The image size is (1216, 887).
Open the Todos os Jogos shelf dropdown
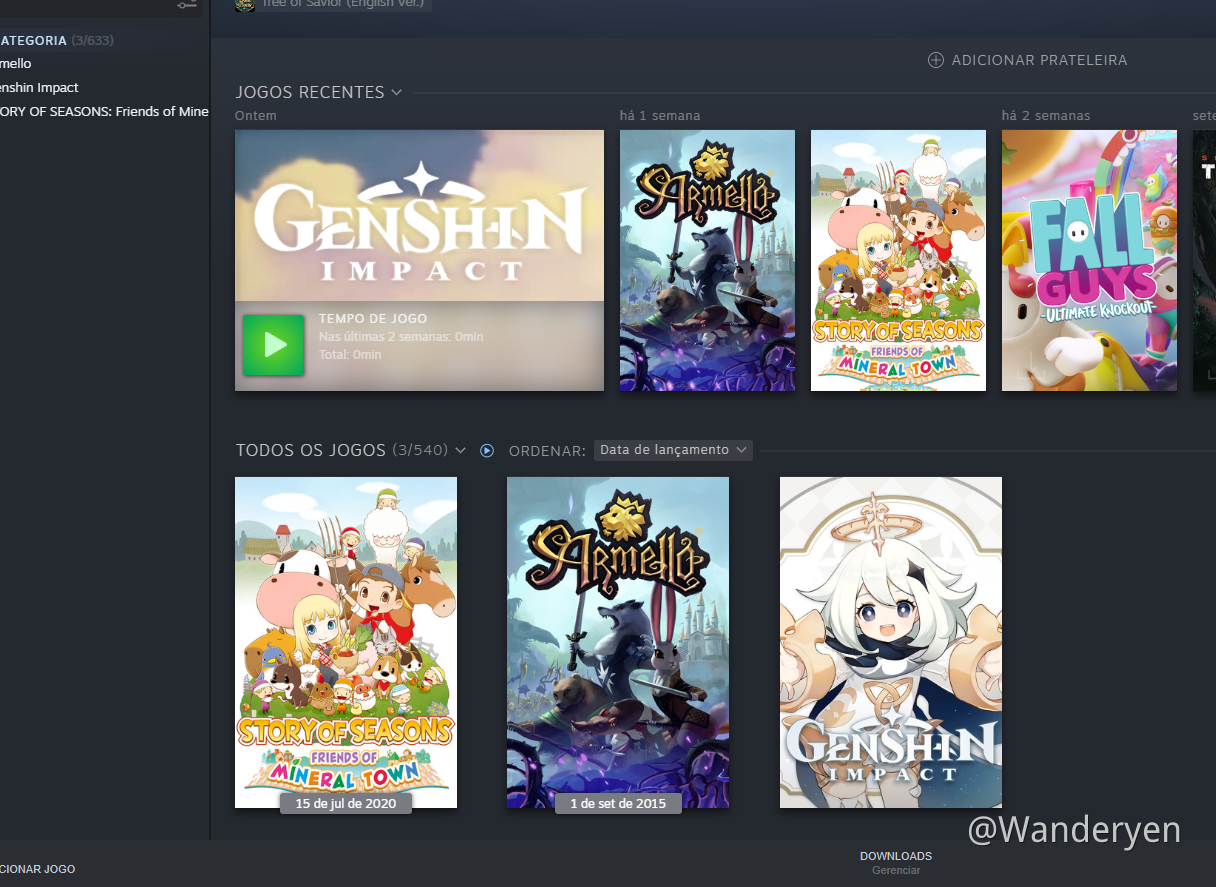(460, 450)
